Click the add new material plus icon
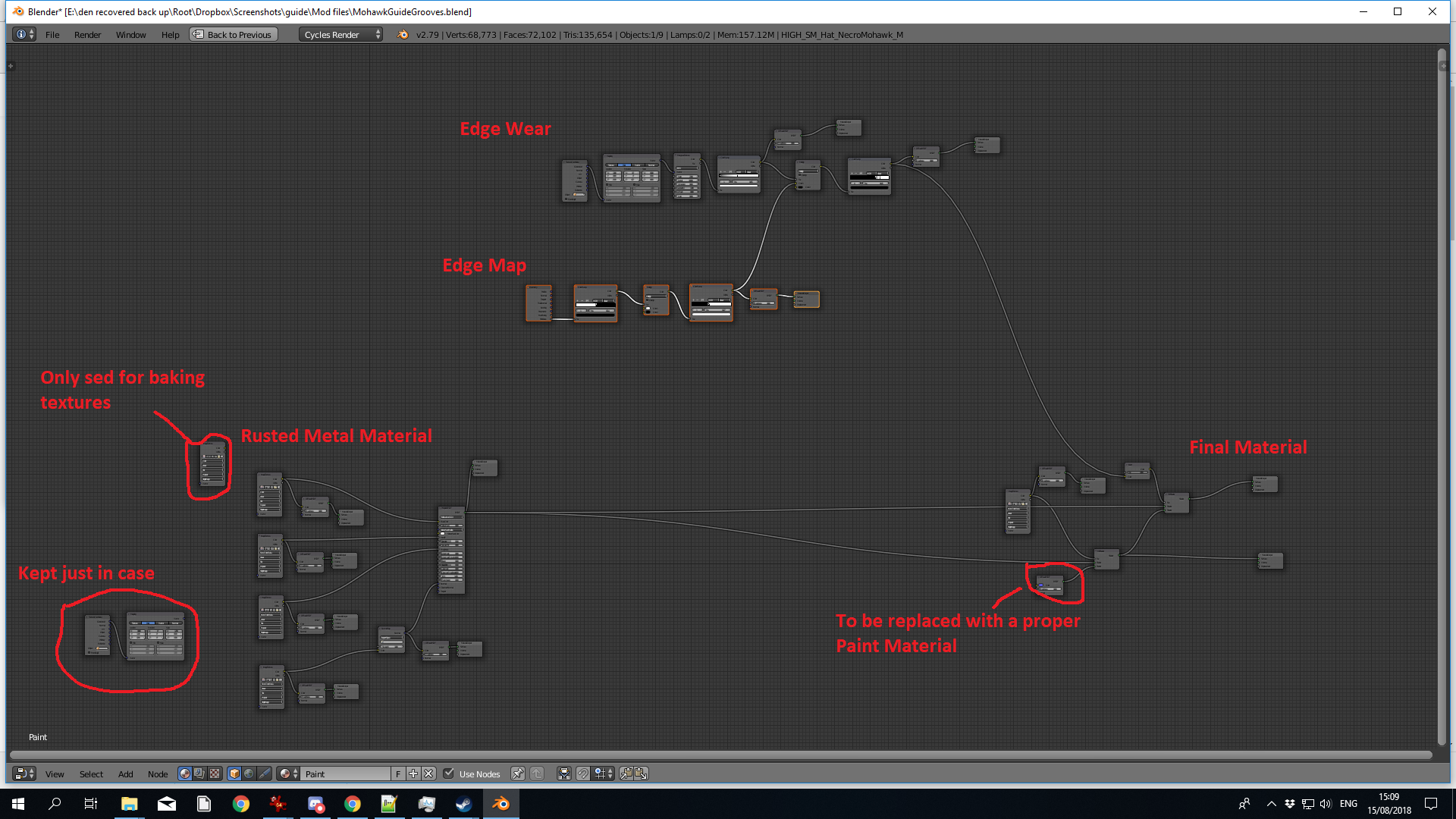 pos(413,773)
